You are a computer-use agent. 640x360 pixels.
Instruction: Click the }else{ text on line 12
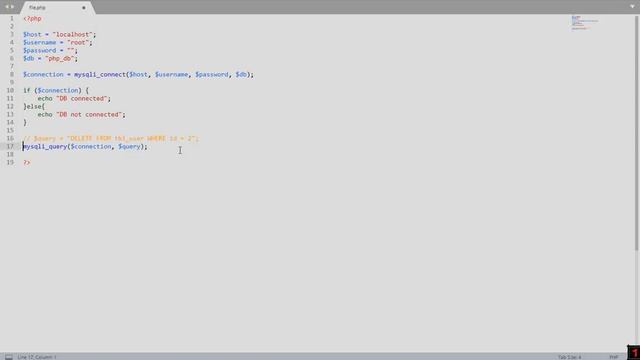coord(34,107)
